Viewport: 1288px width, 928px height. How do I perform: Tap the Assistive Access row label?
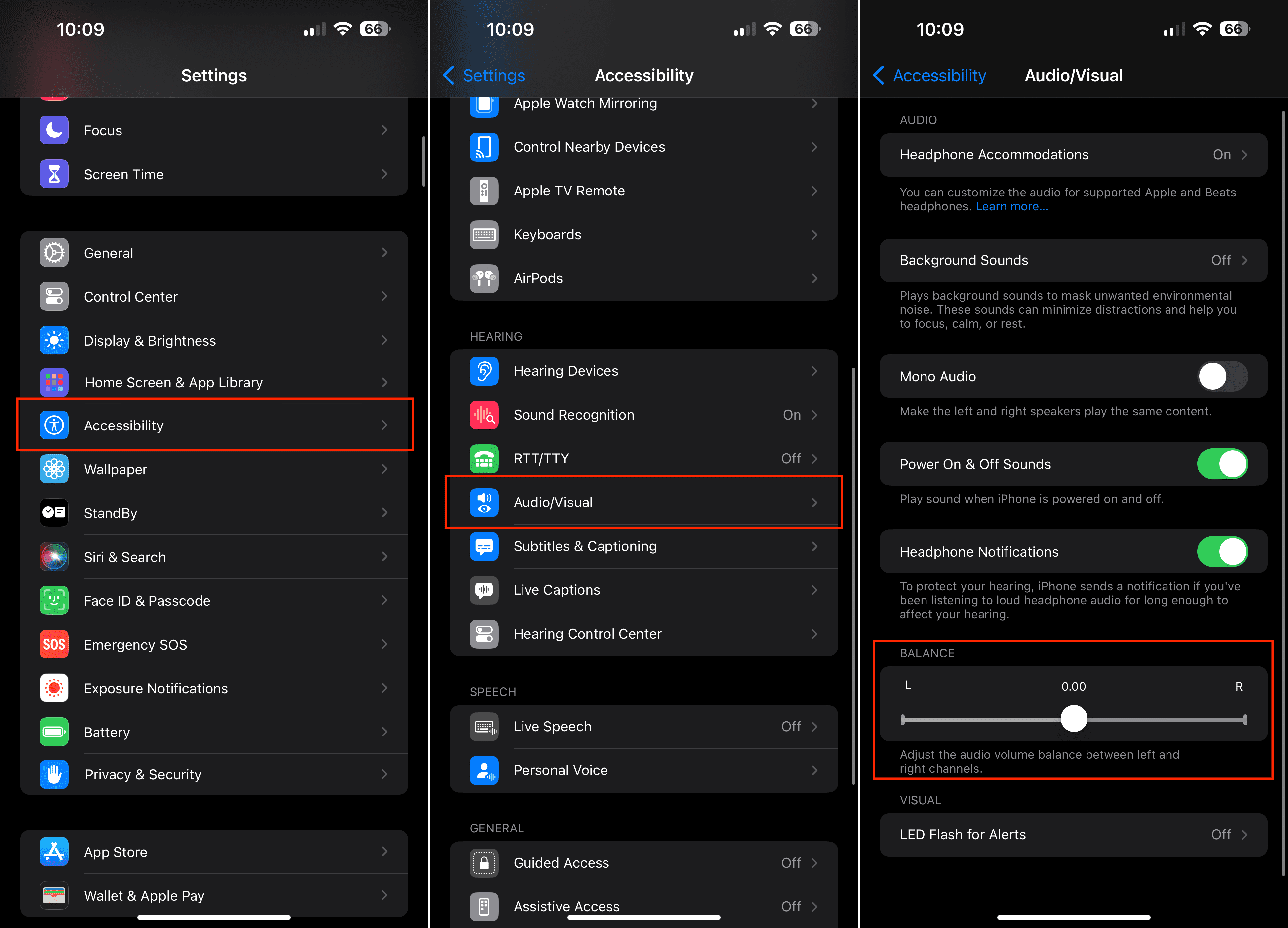click(x=566, y=906)
